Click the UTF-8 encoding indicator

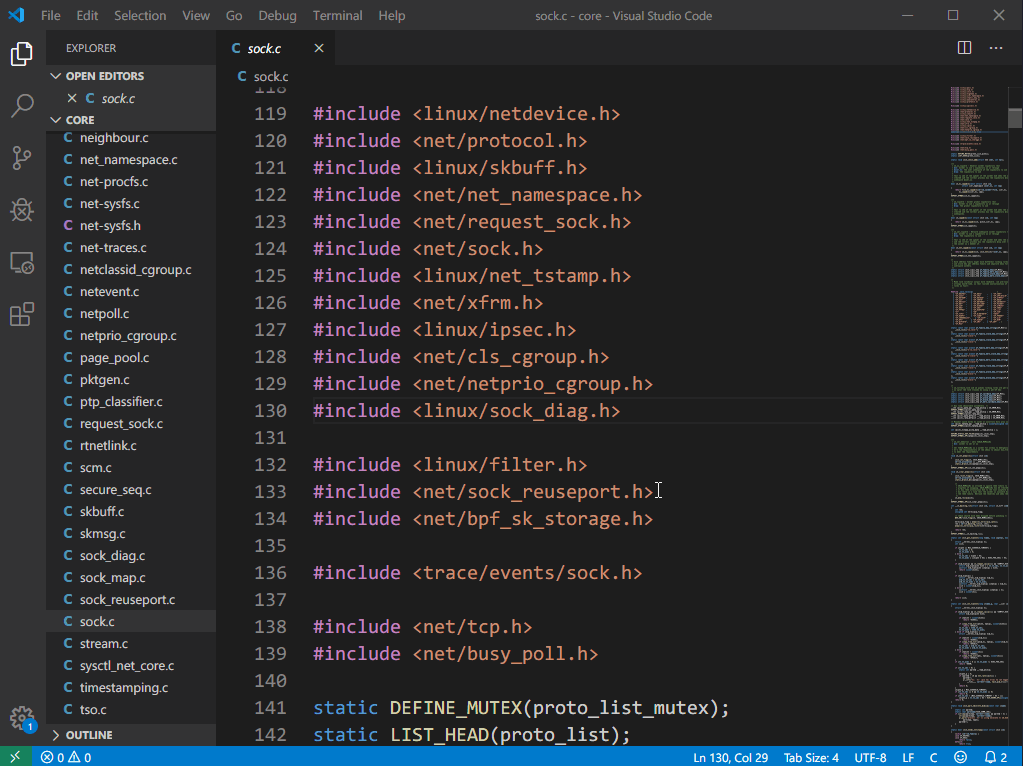click(x=870, y=758)
